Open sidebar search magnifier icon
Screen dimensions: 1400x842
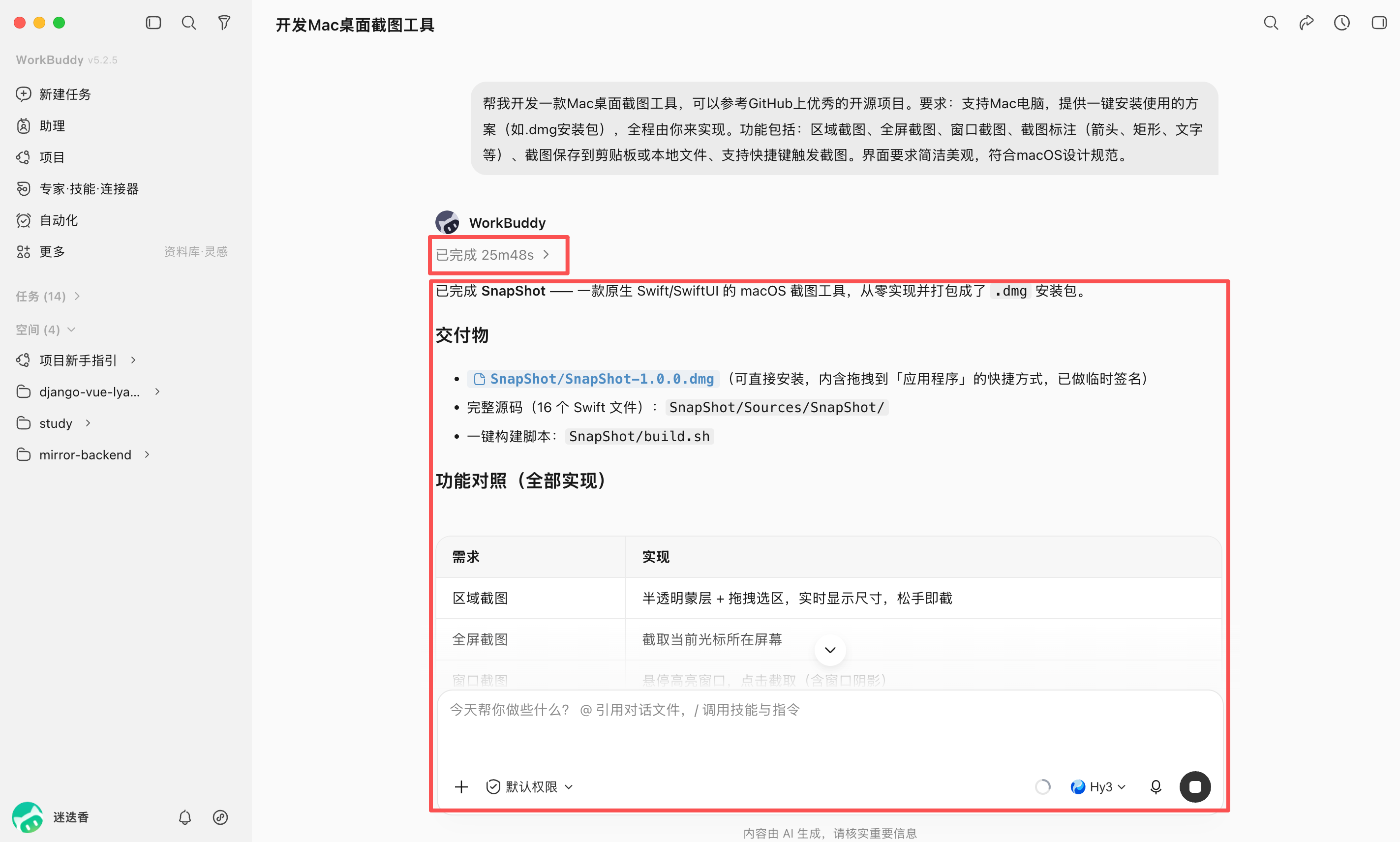coord(188,23)
